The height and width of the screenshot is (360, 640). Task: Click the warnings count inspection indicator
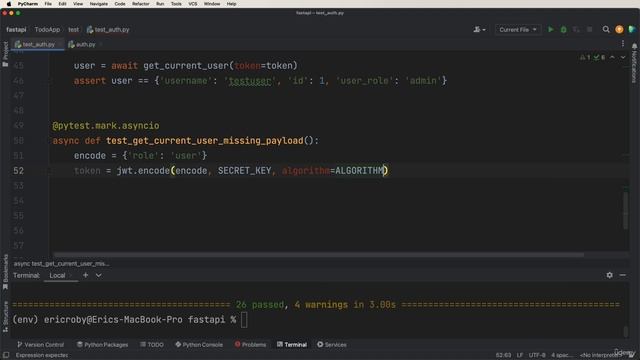point(585,57)
